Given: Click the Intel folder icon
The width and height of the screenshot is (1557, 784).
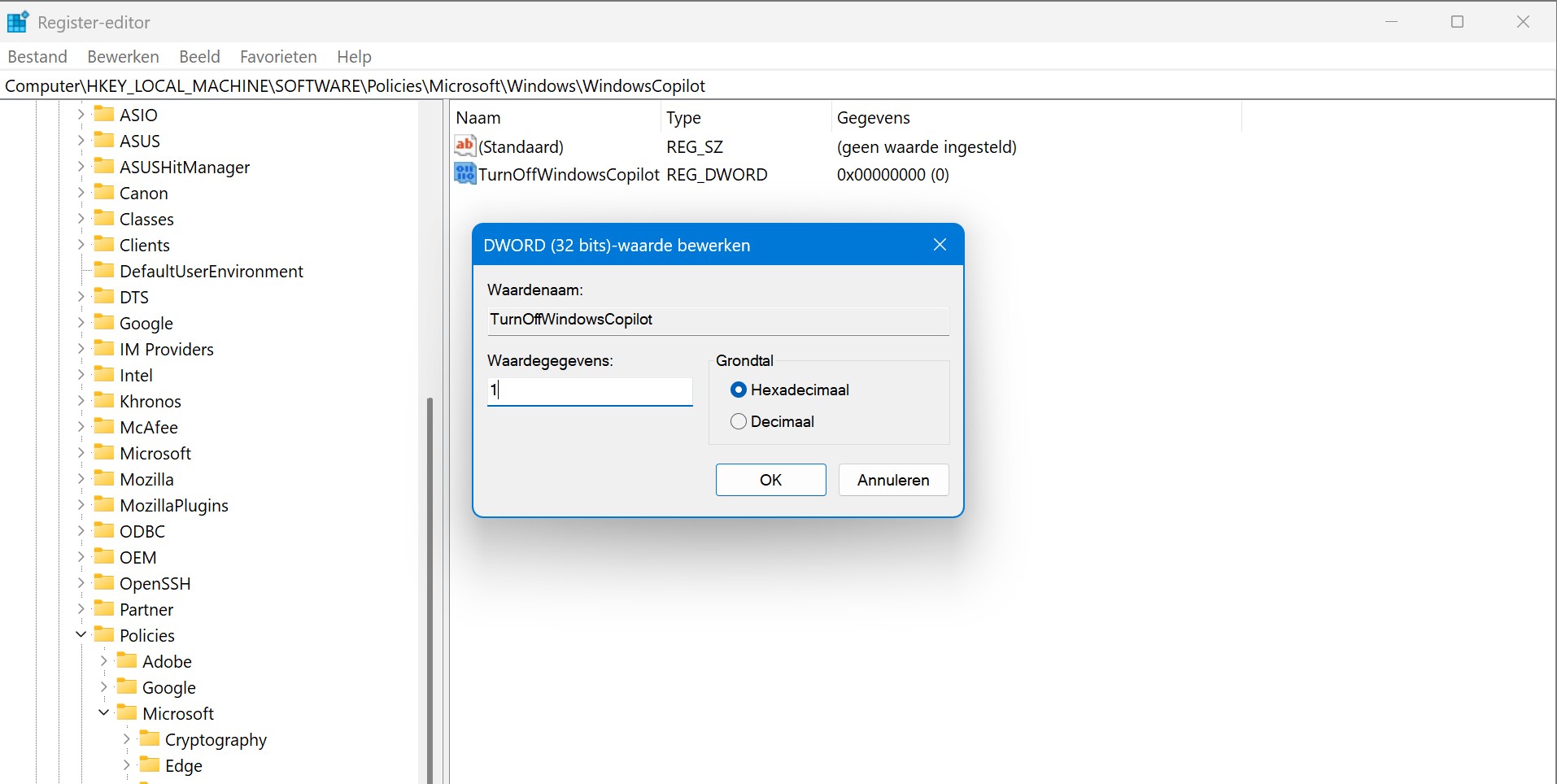Looking at the screenshot, I should (104, 374).
